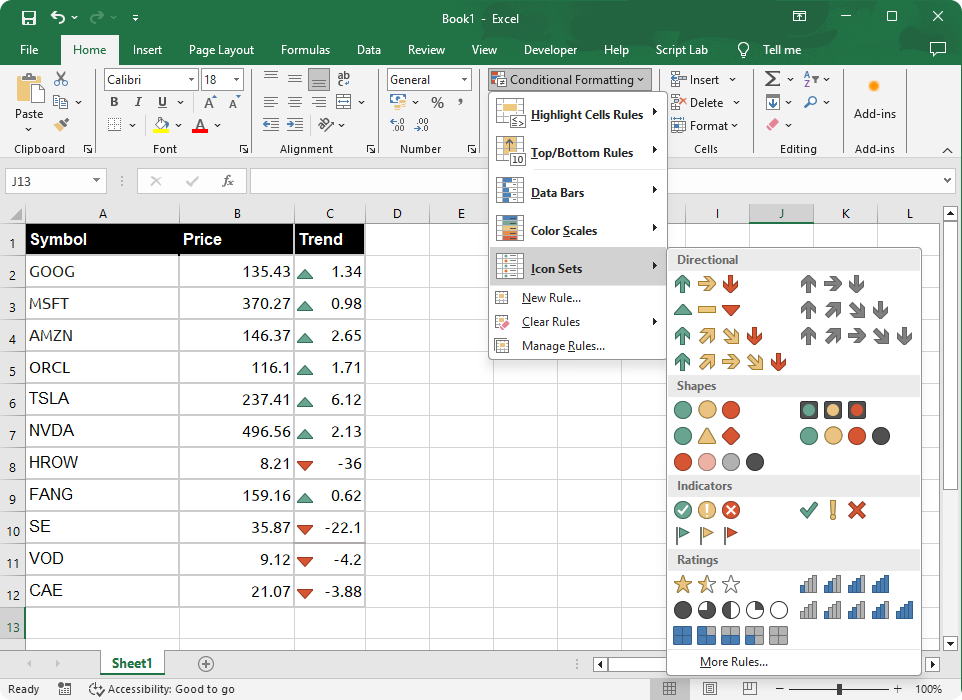Click the Conditional Formatting button
This screenshot has width=962, height=700.
(x=569, y=79)
